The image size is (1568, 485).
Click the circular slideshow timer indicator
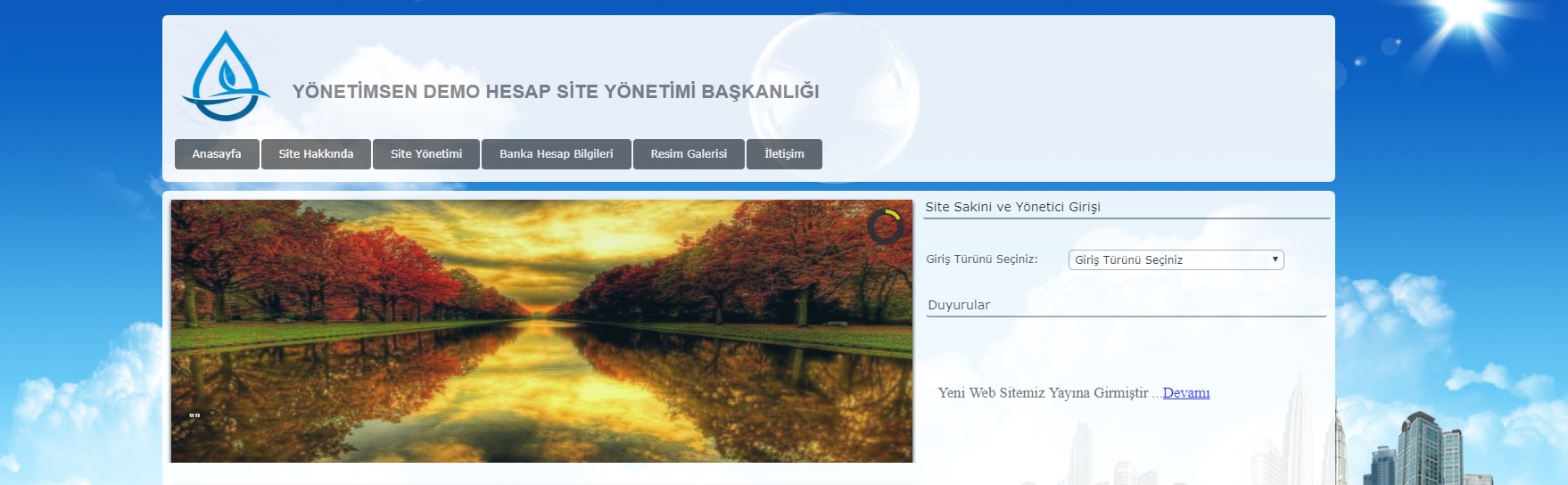(885, 226)
